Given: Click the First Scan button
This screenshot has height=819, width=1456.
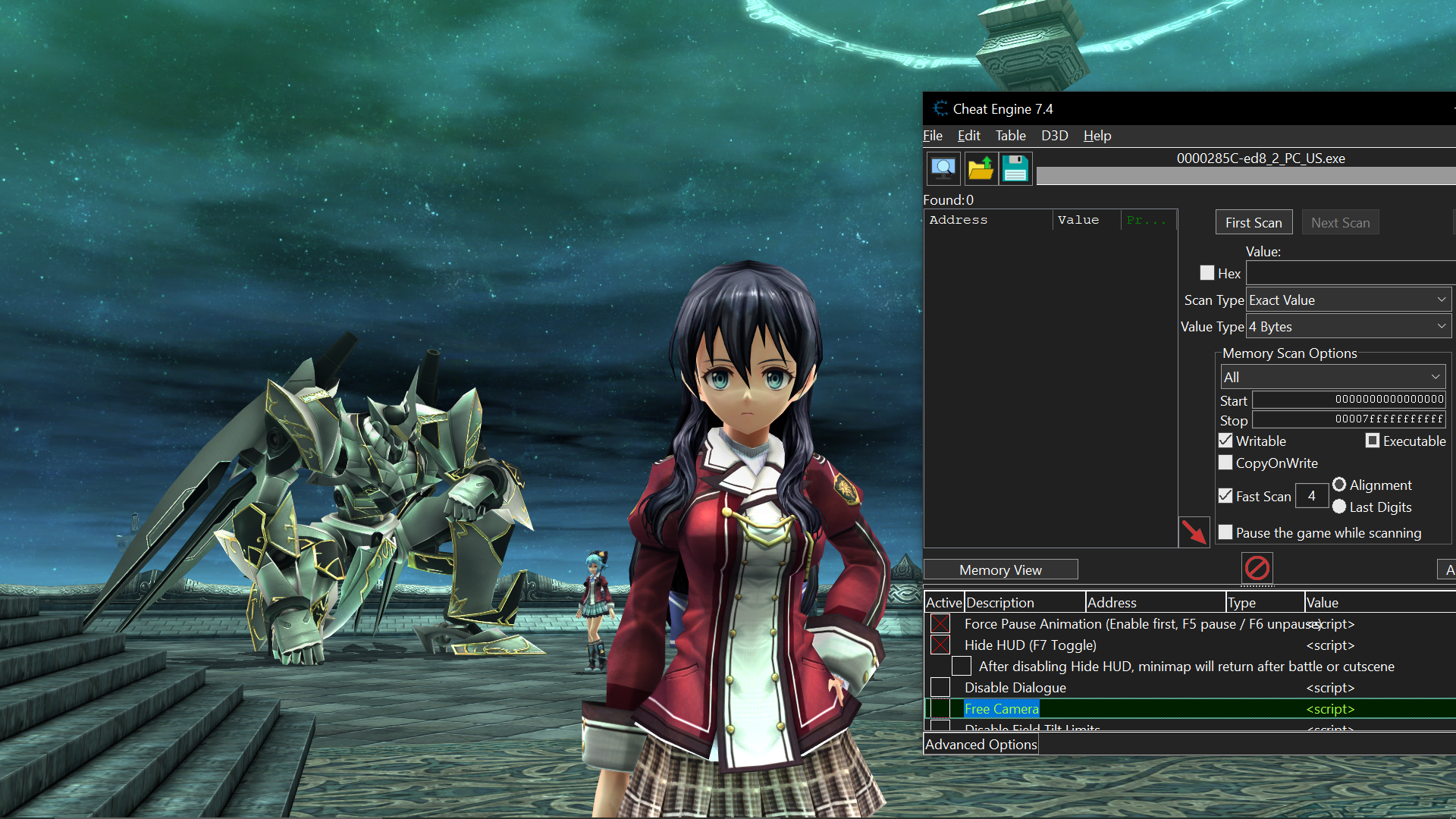Looking at the screenshot, I should 1254,222.
